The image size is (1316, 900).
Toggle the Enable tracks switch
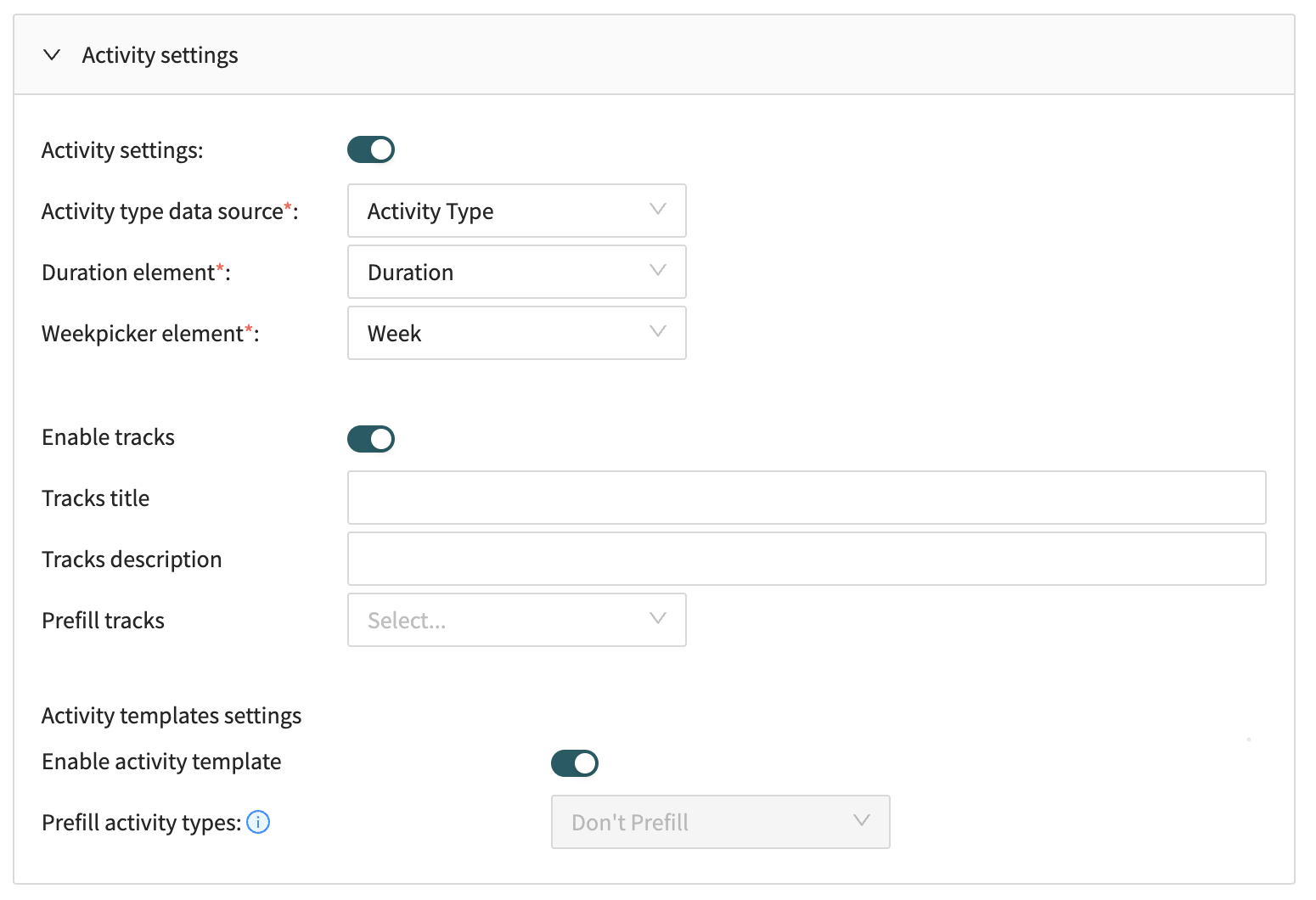pos(371,439)
